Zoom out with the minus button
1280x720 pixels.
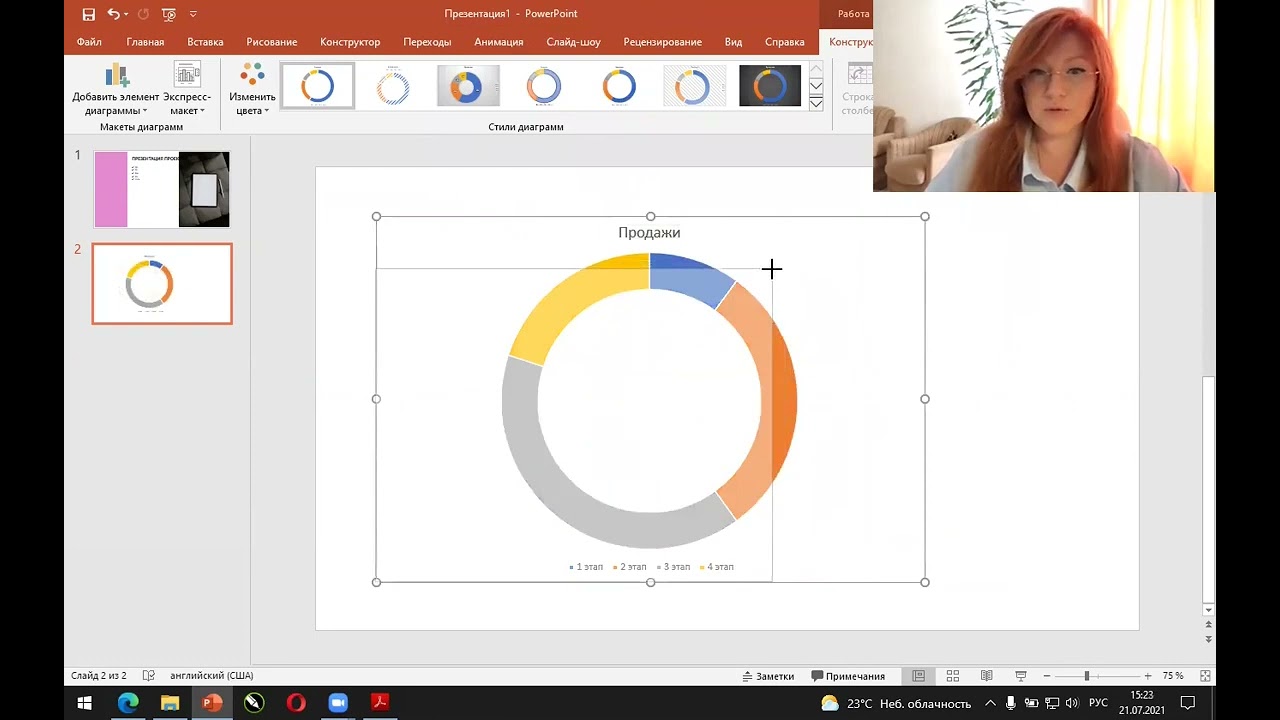(x=1047, y=676)
